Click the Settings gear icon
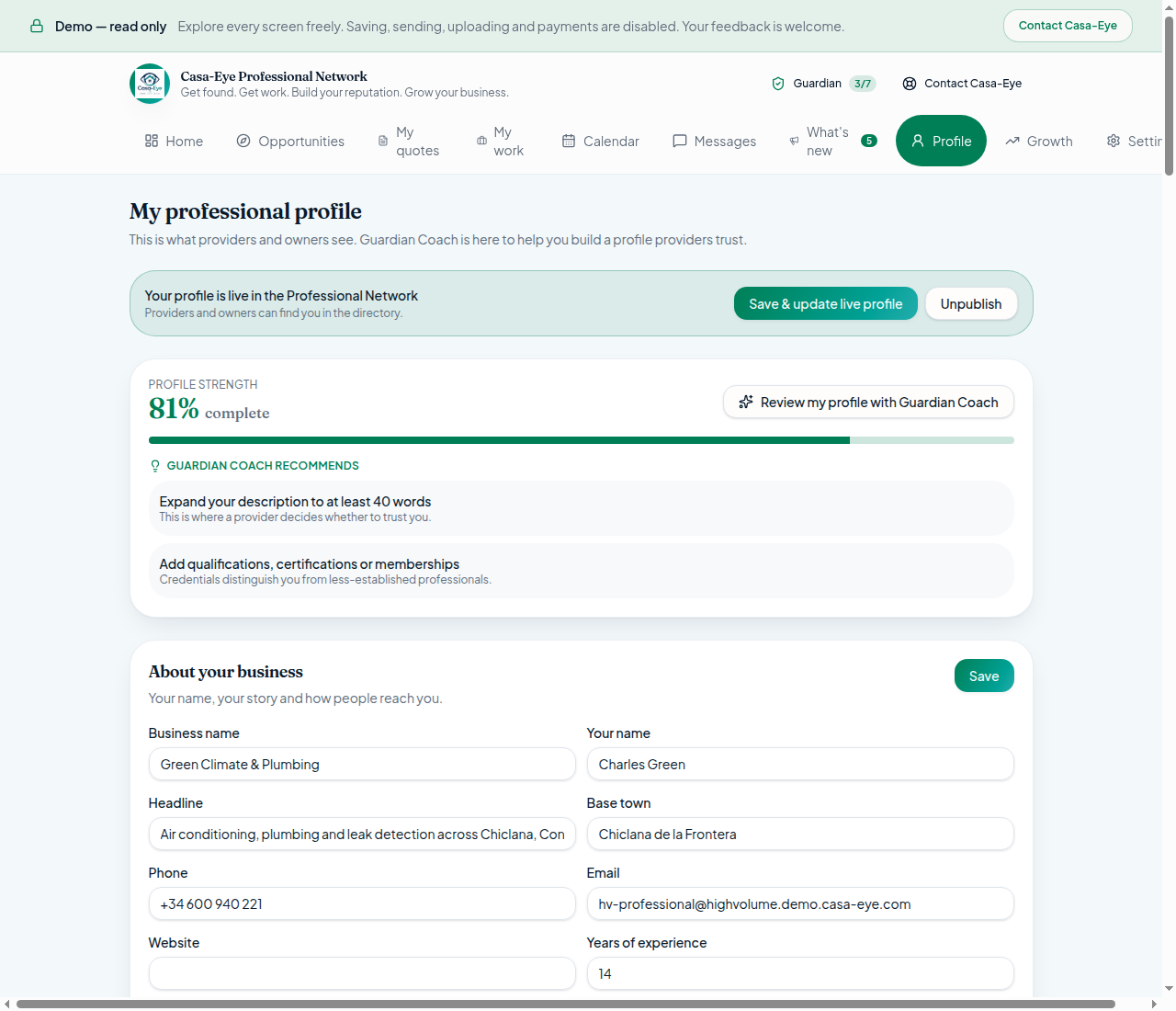 tap(1114, 141)
